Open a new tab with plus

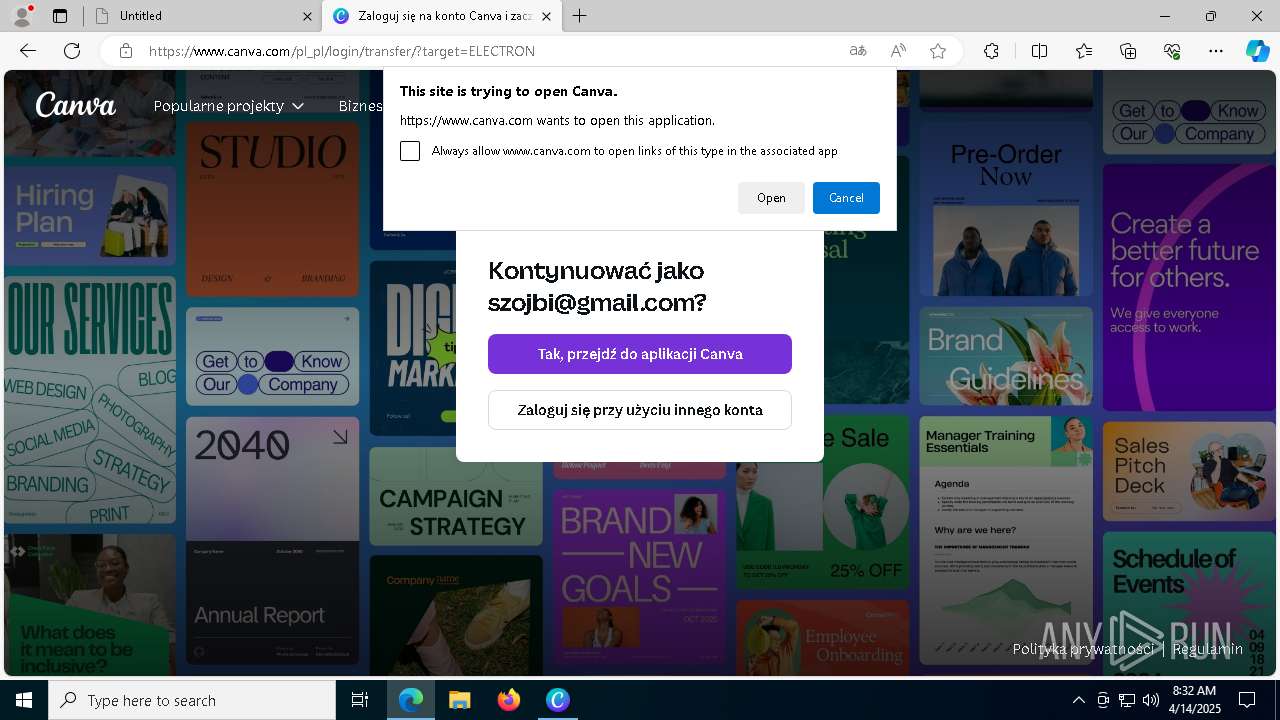[579, 16]
